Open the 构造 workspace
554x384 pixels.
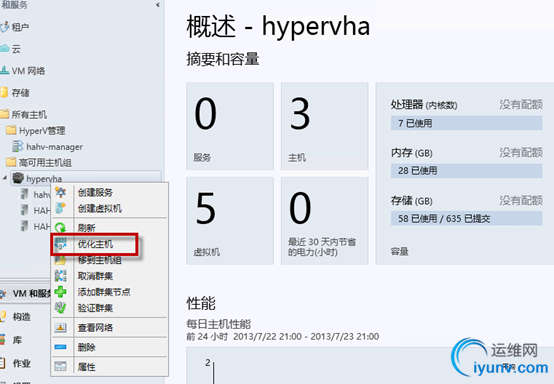point(22,317)
